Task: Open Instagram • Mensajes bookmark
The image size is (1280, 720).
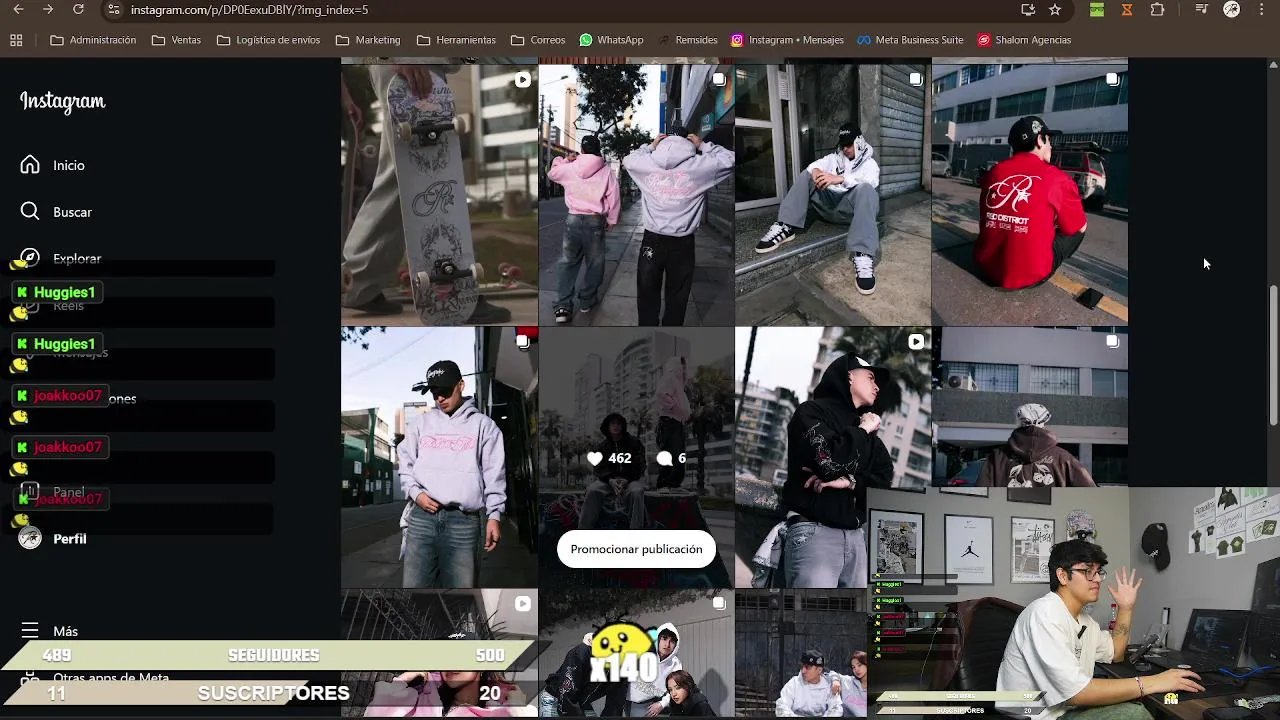Action: [x=787, y=40]
